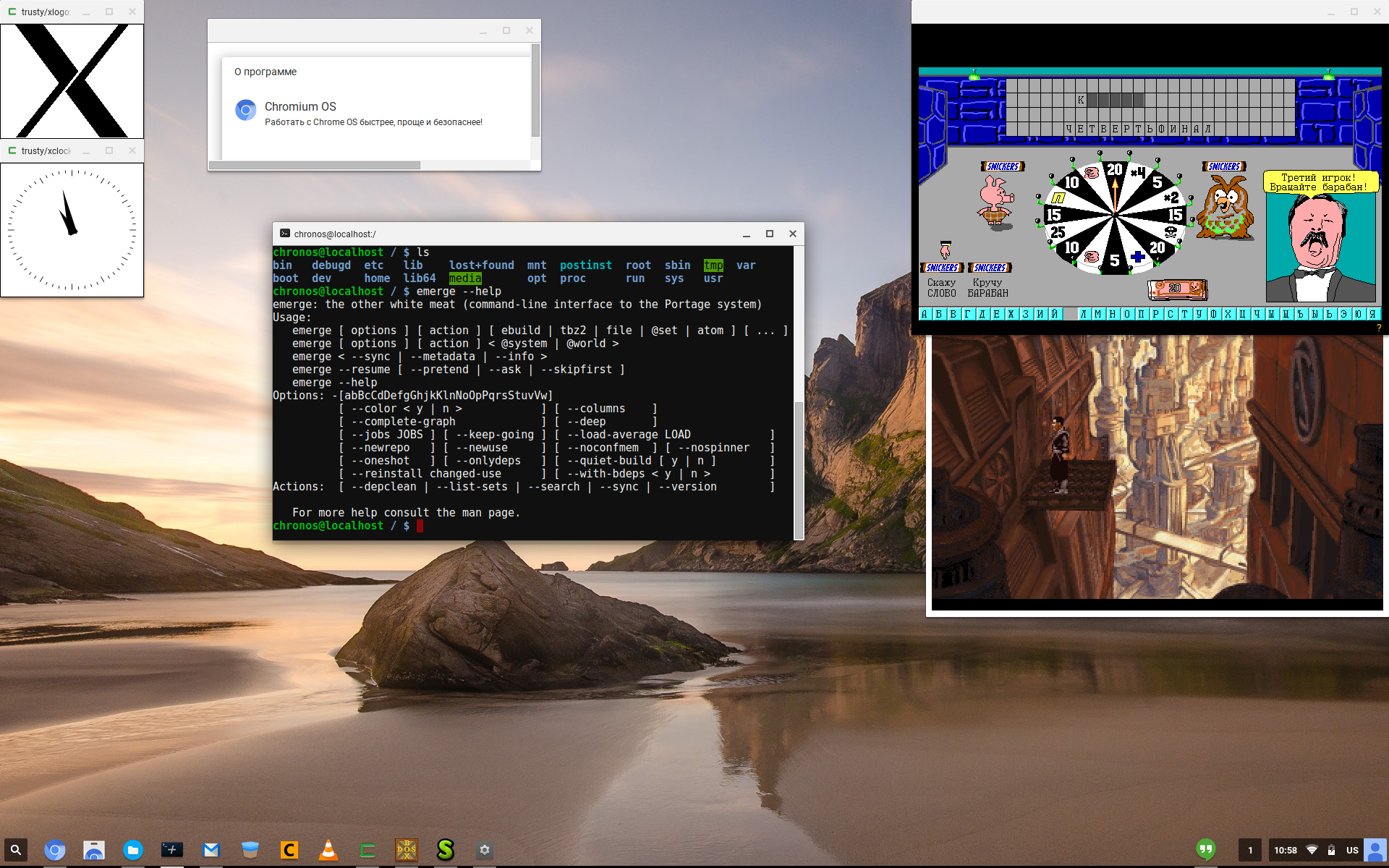Screen dimensions: 1389x868
Task: Switch the US keyboard layout indicator
Action: click(x=1352, y=850)
